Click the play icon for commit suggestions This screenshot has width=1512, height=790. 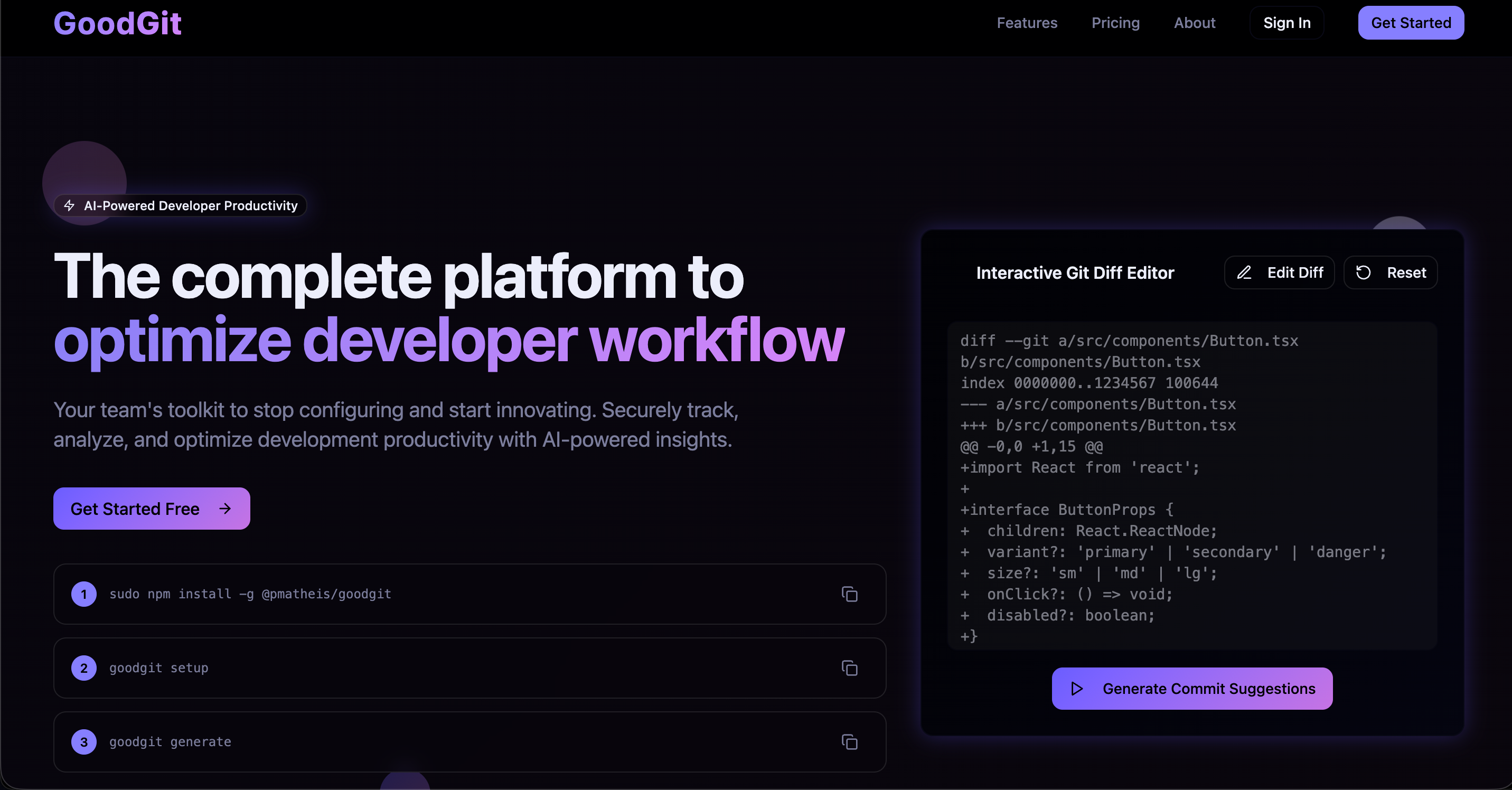[x=1076, y=689]
